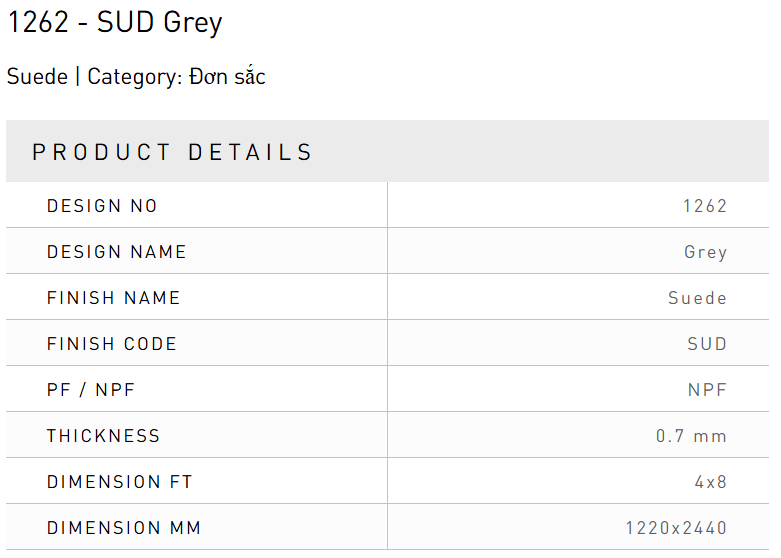The image size is (781, 558).
Task: Click the Suede finish name value
Action: click(698, 298)
